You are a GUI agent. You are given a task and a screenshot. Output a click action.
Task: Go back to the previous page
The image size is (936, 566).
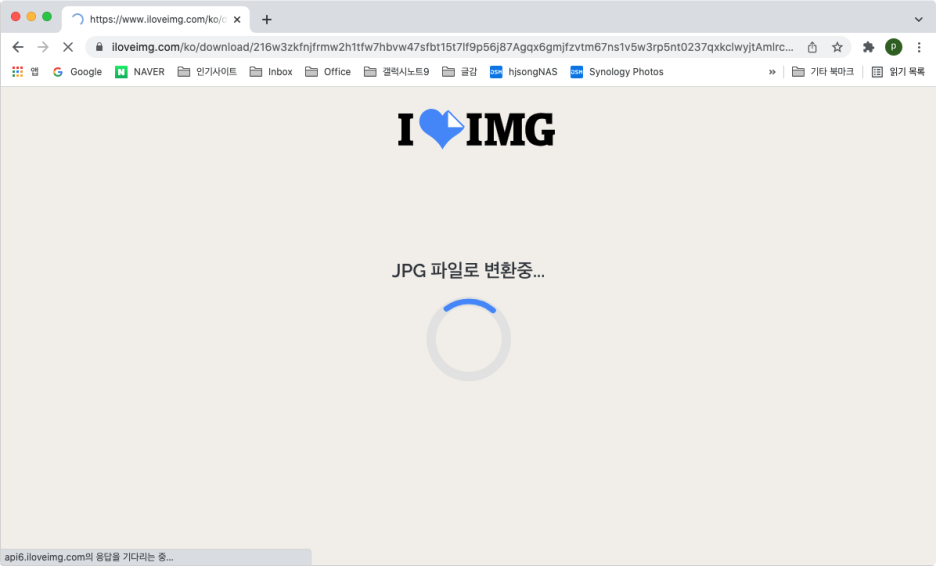18,47
